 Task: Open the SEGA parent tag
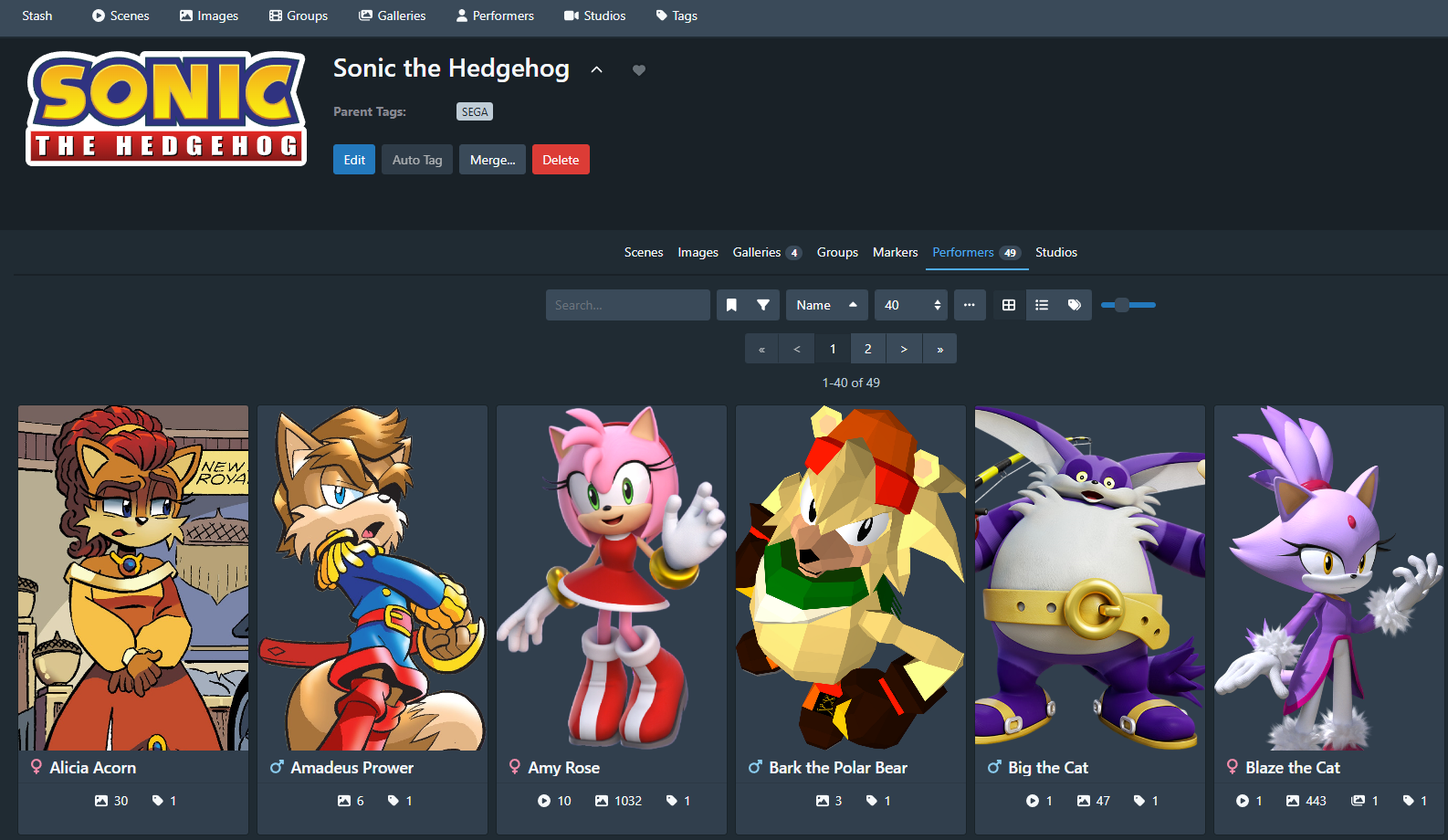475,111
